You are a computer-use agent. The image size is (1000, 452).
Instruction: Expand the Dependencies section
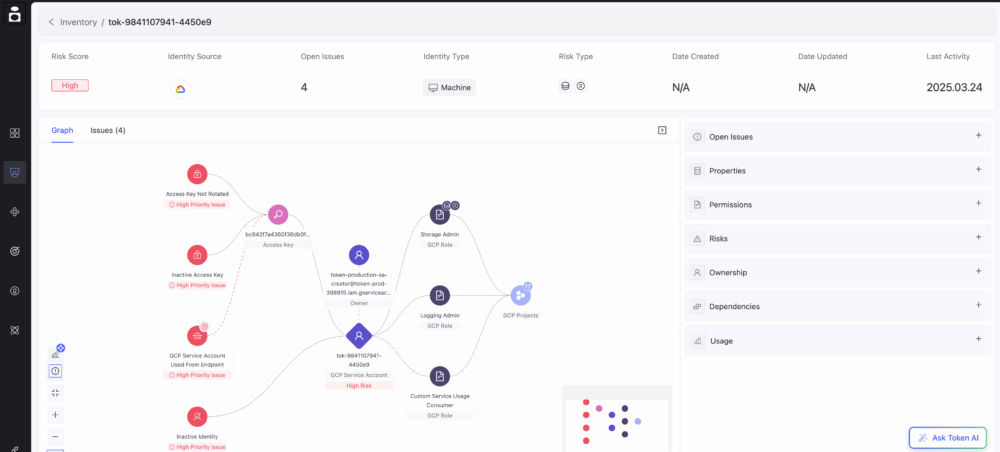(x=838, y=306)
